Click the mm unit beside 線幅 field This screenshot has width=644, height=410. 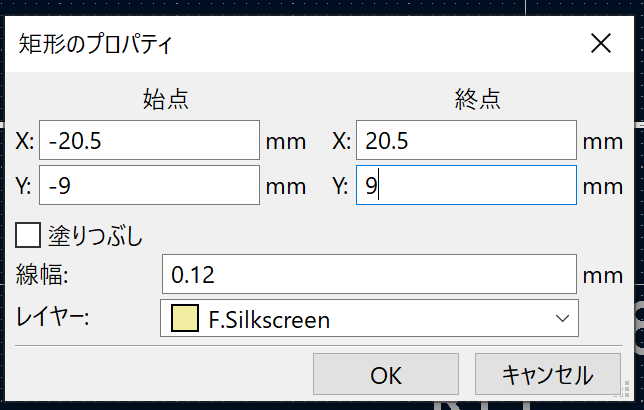click(603, 275)
